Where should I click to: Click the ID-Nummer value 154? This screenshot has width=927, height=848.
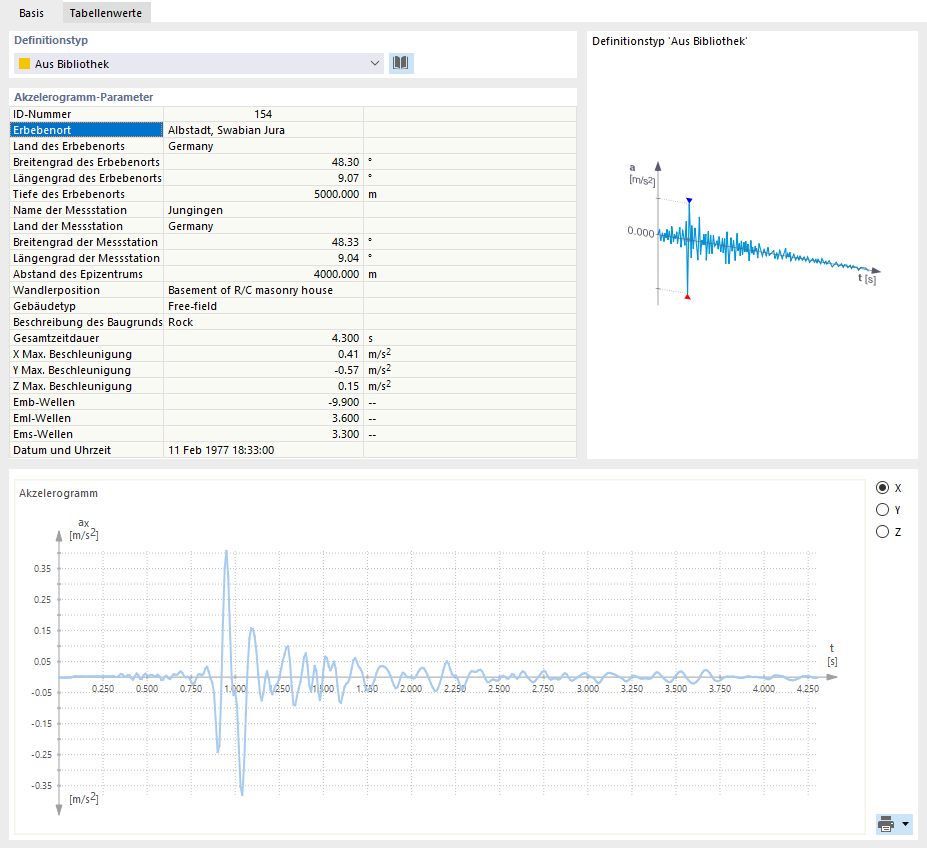263,114
